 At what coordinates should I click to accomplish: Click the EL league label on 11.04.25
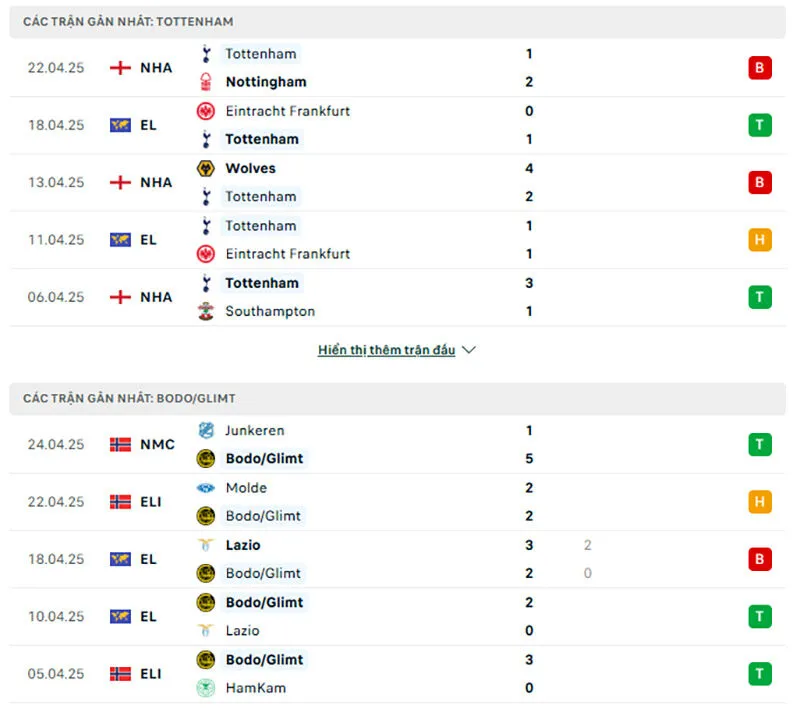tap(148, 240)
